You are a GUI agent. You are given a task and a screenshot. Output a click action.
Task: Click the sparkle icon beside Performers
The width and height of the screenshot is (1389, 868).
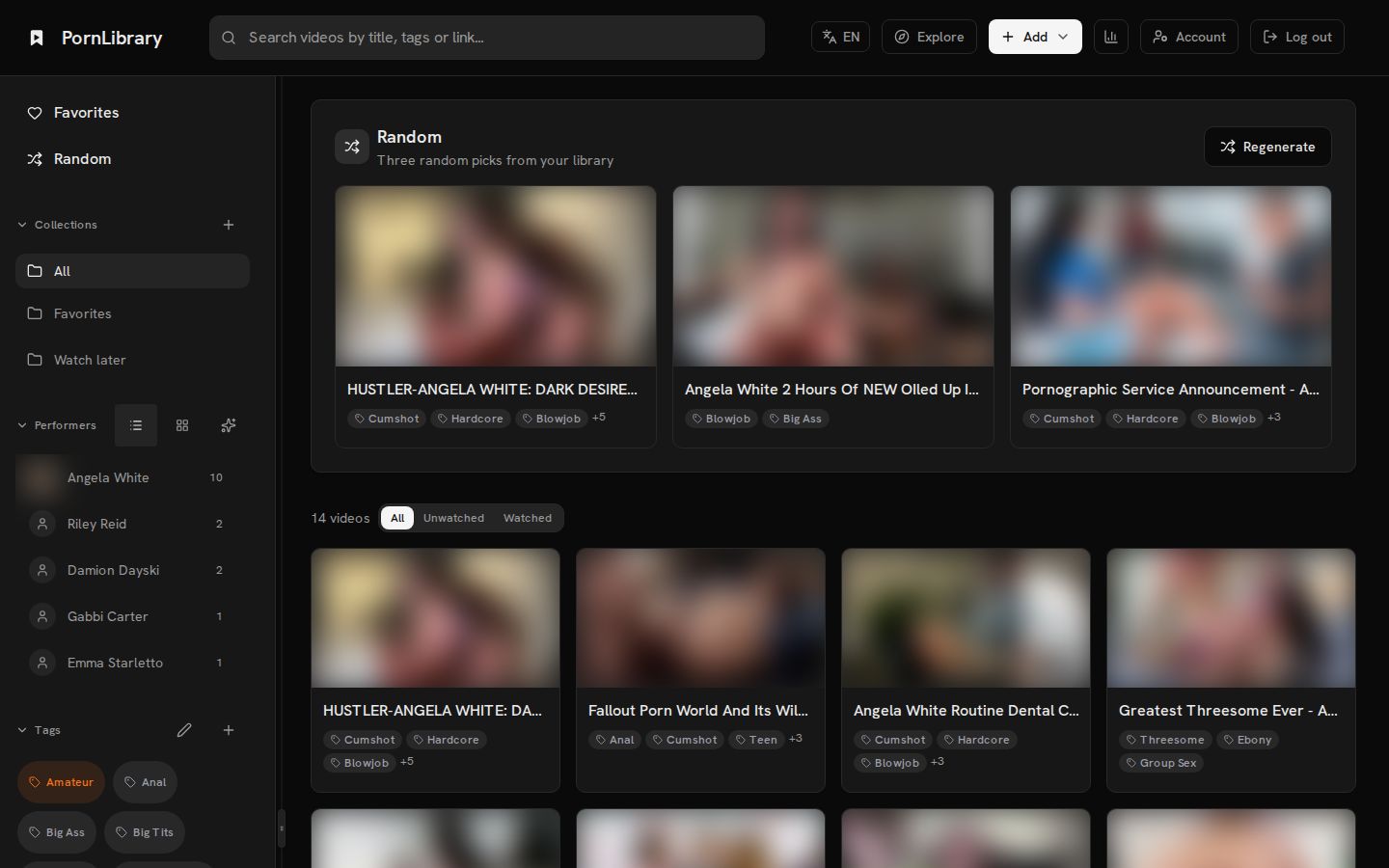[229, 425]
